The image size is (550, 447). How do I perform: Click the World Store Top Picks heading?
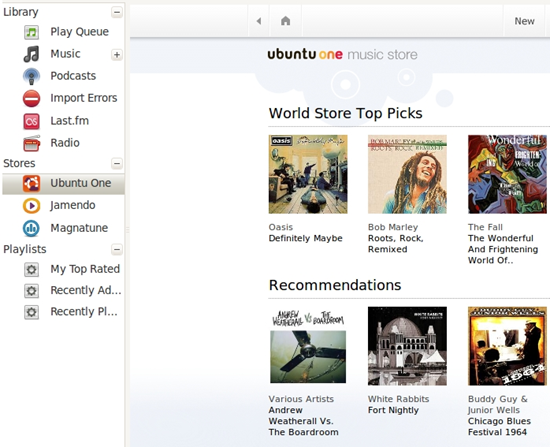point(346,113)
